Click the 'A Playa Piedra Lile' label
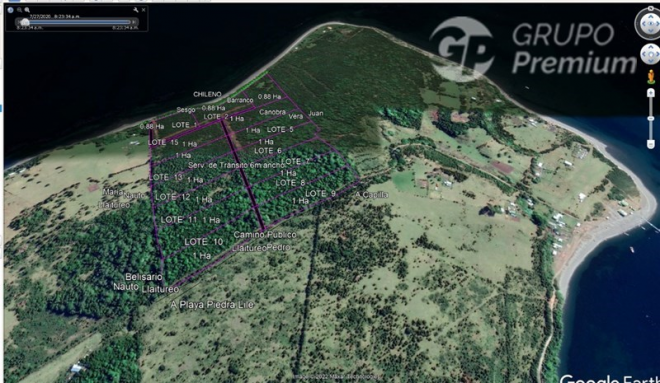The width and height of the screenshot is (660, 383). point(212,304)
